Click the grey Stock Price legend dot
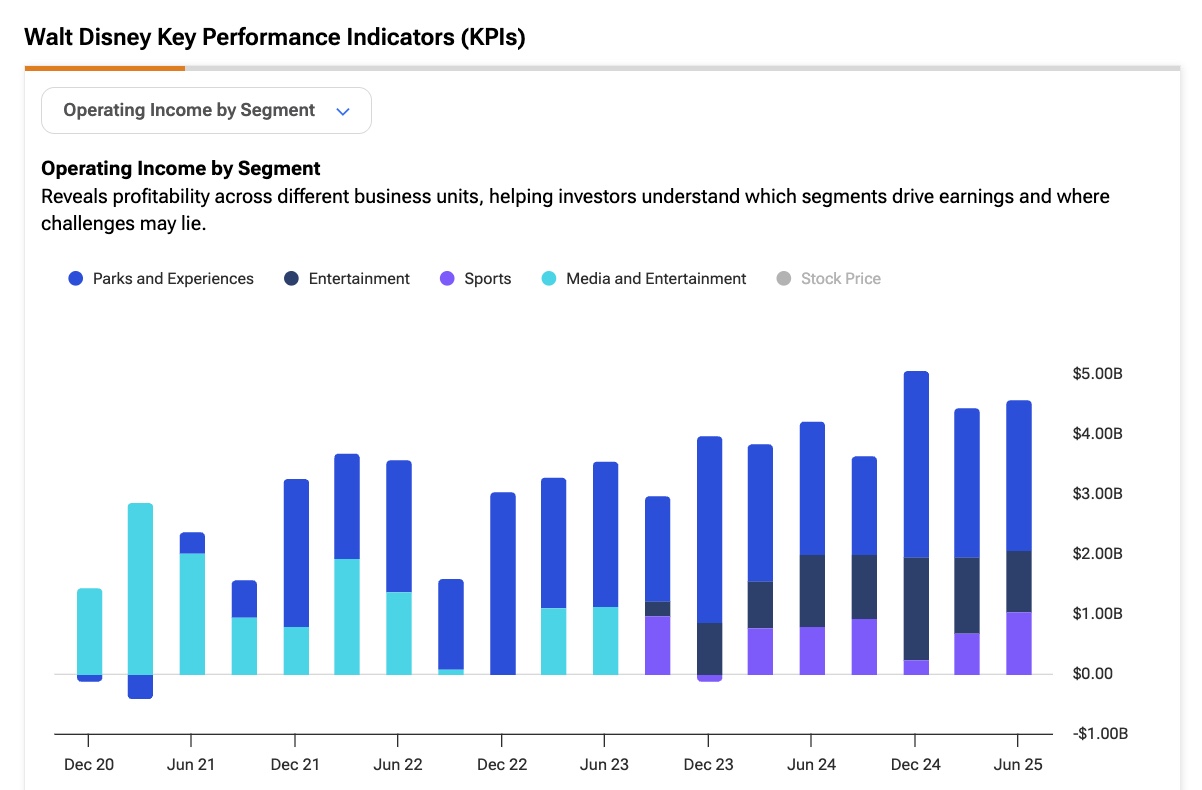This screenshot has width=1202, height=790. (x=784, y=279)
